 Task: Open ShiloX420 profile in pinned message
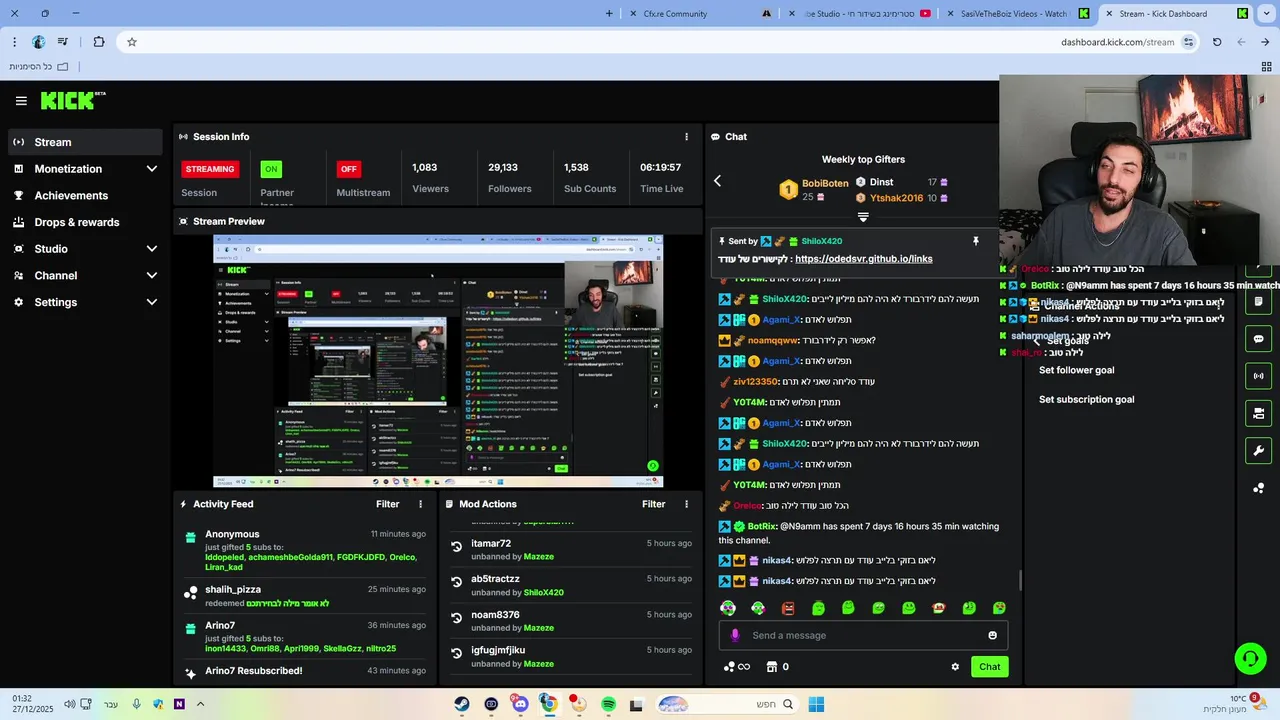coord(821,241)
